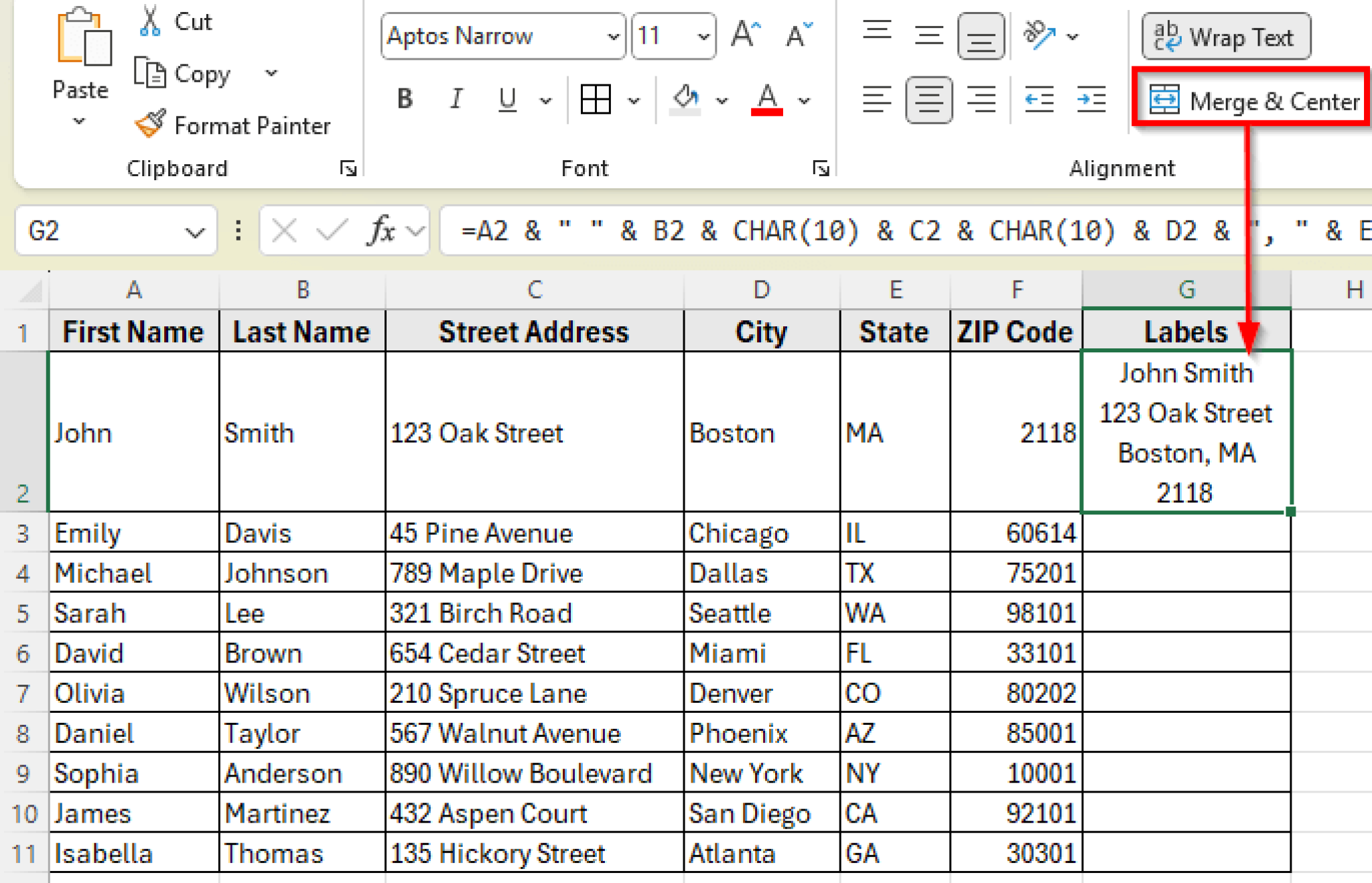Viewport: 1372px width, 883px height.
Task: Toggle Wrap Text on the cell
Action: (1226, 37)
